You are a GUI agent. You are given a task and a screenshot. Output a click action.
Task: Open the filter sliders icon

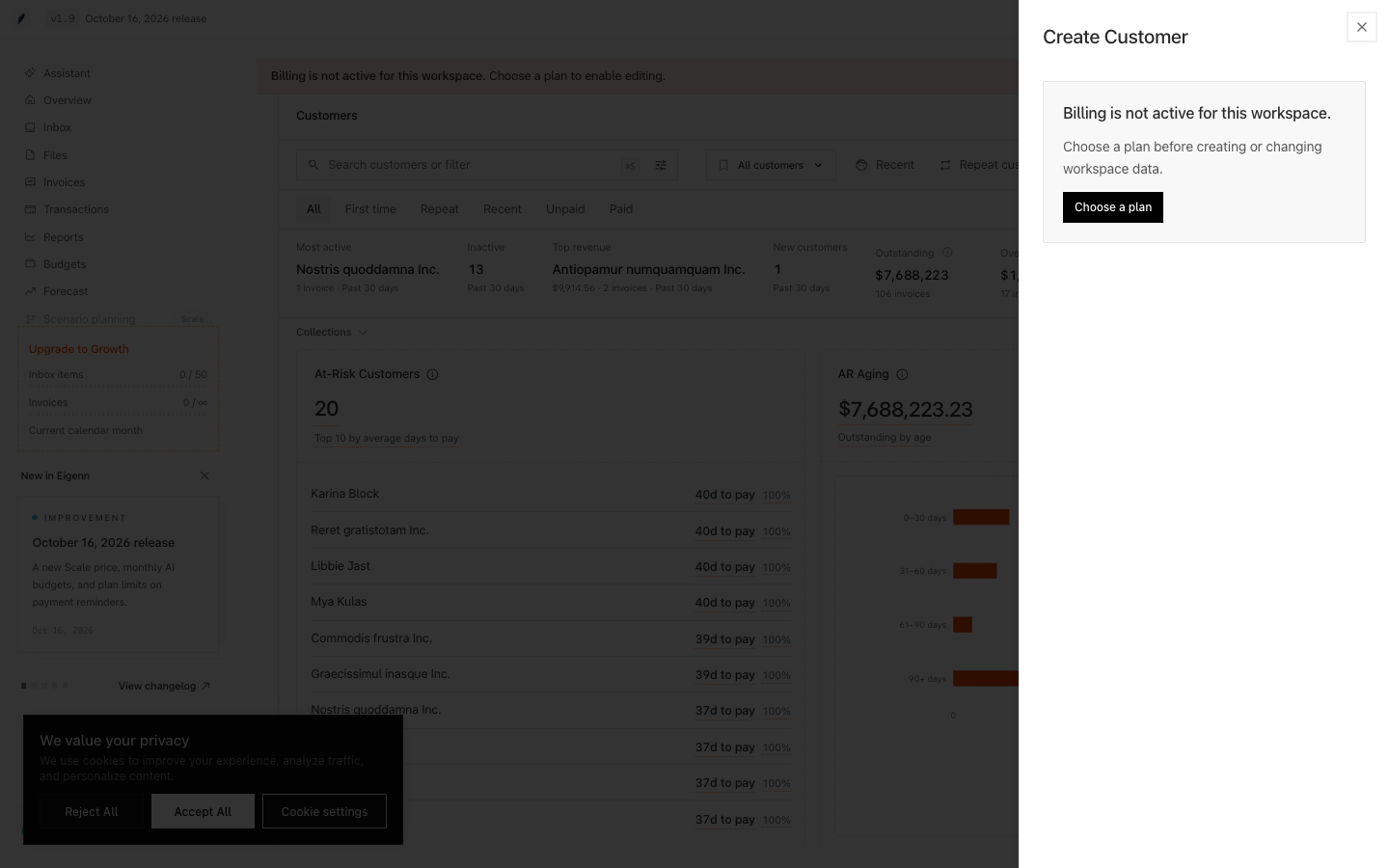(x=661, y=165)
